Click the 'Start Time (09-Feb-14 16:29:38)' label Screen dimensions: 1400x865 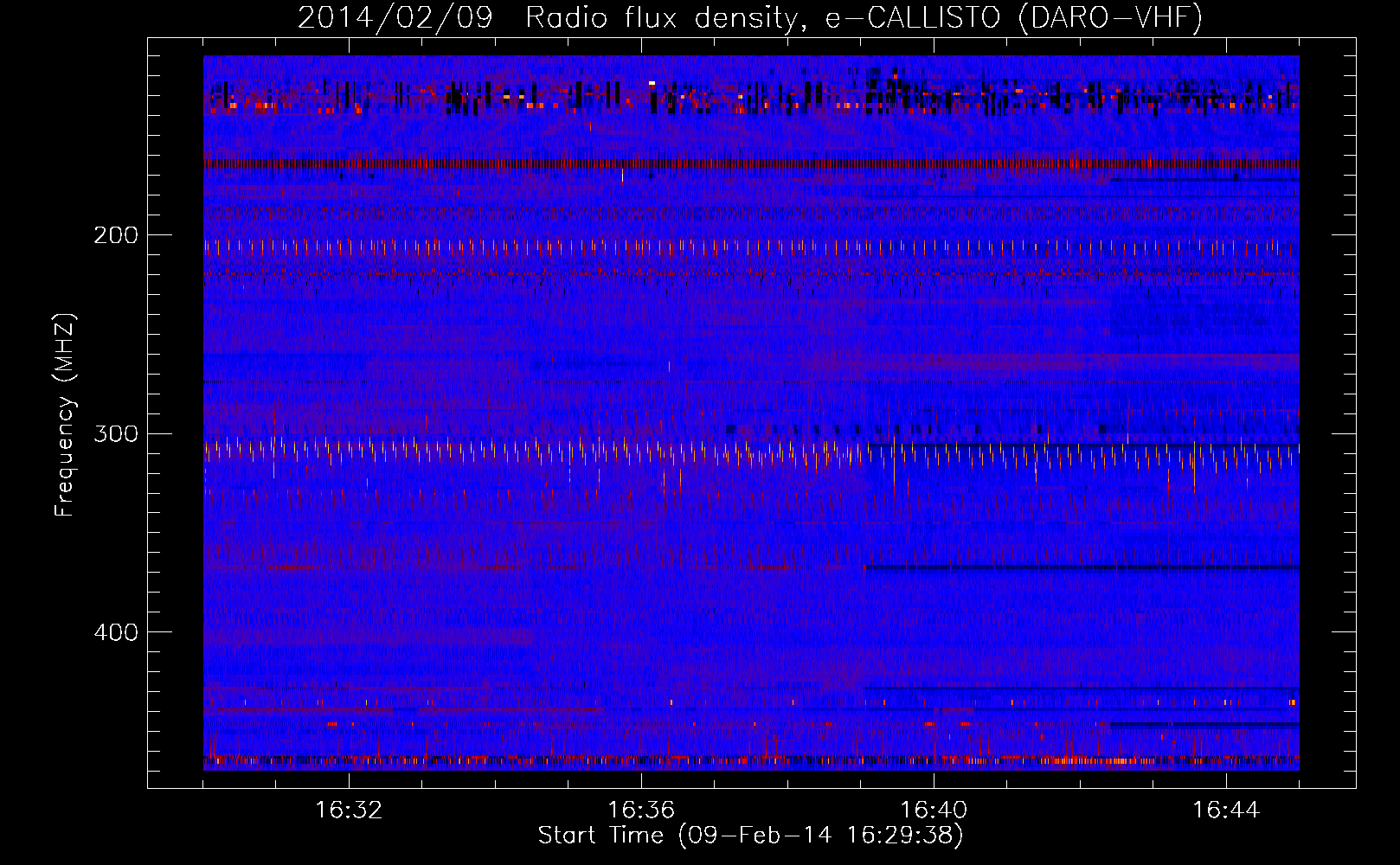pos(750,836)
